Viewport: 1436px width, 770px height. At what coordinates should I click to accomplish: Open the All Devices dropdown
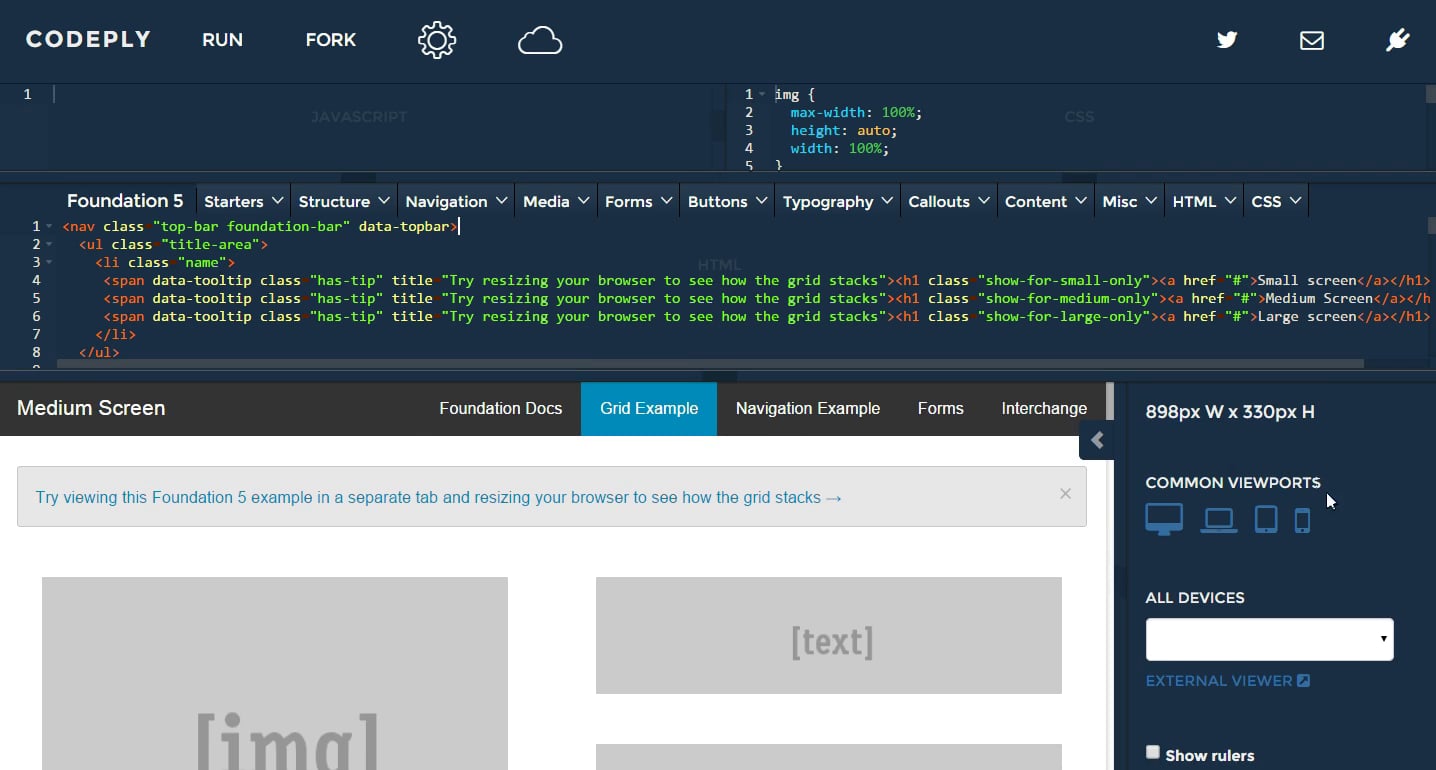pyautogui.click(x=1269, y=639)
